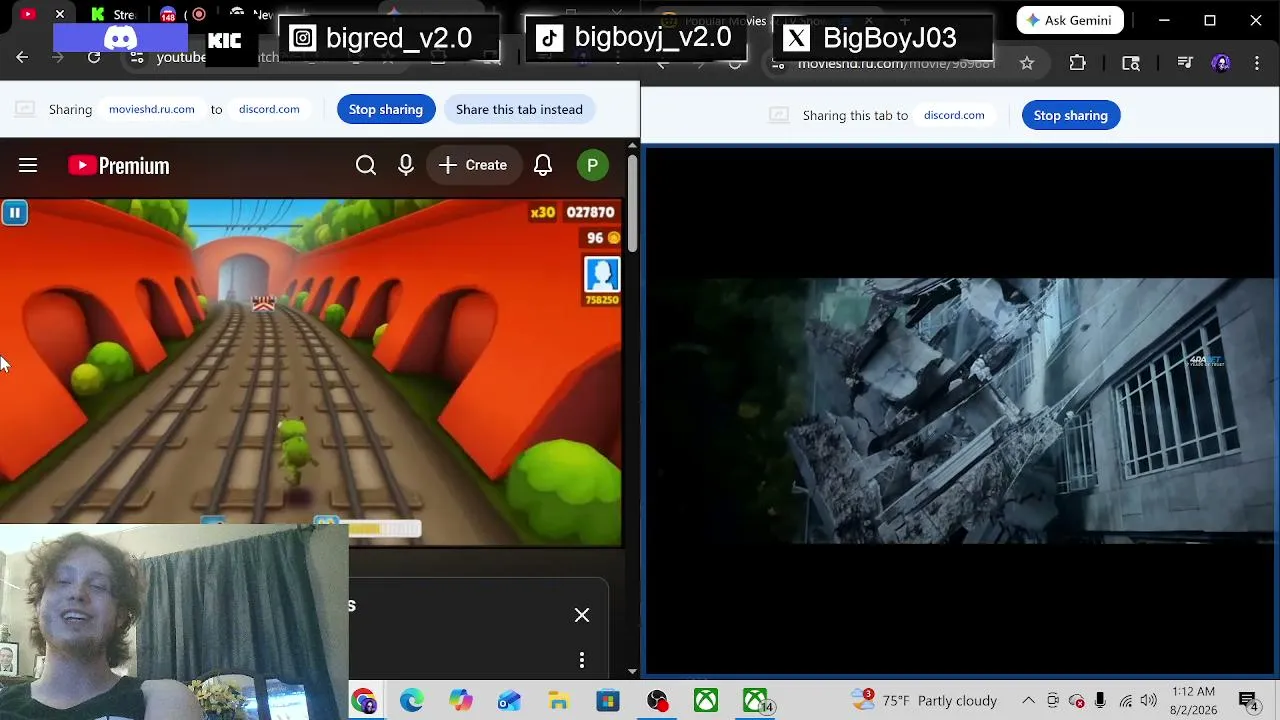Open Outlook from the taskbar
The height and width of the screenshot is (720, 1280).
[509, 701]
